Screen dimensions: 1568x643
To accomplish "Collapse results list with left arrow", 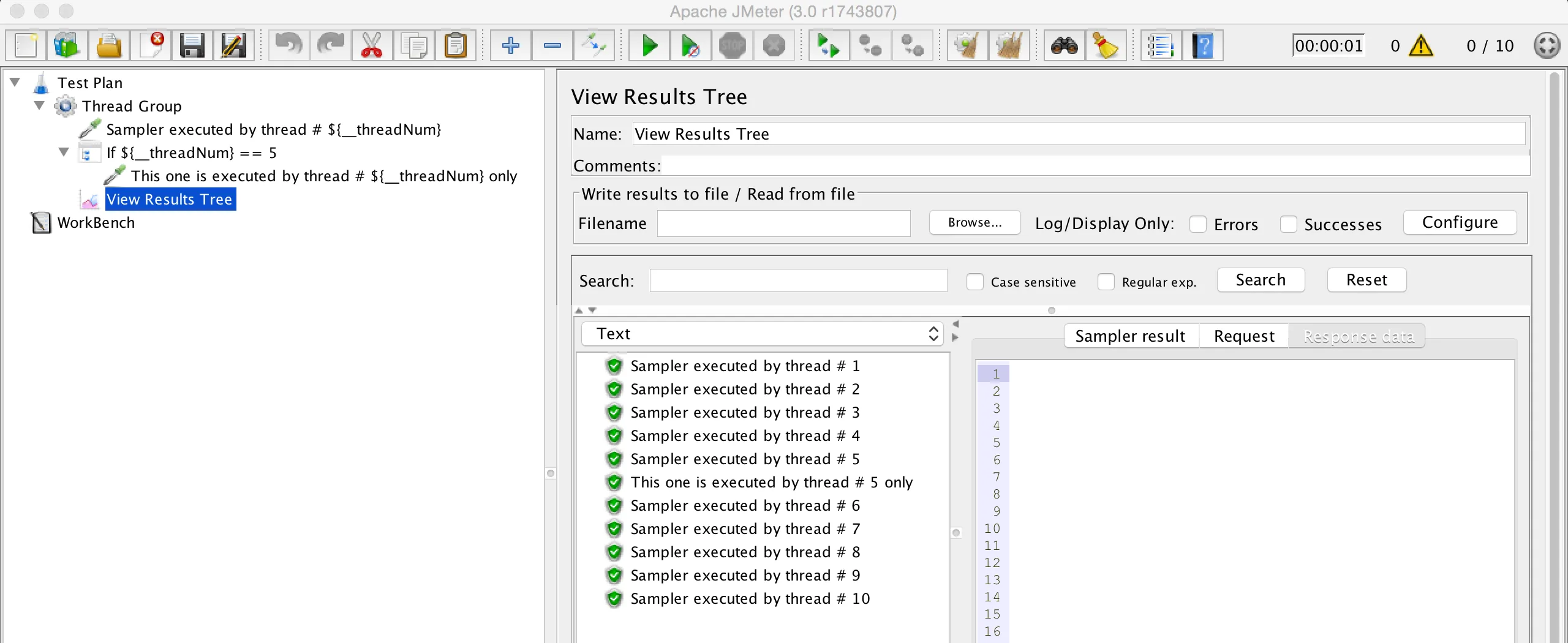I will [956, 324].
